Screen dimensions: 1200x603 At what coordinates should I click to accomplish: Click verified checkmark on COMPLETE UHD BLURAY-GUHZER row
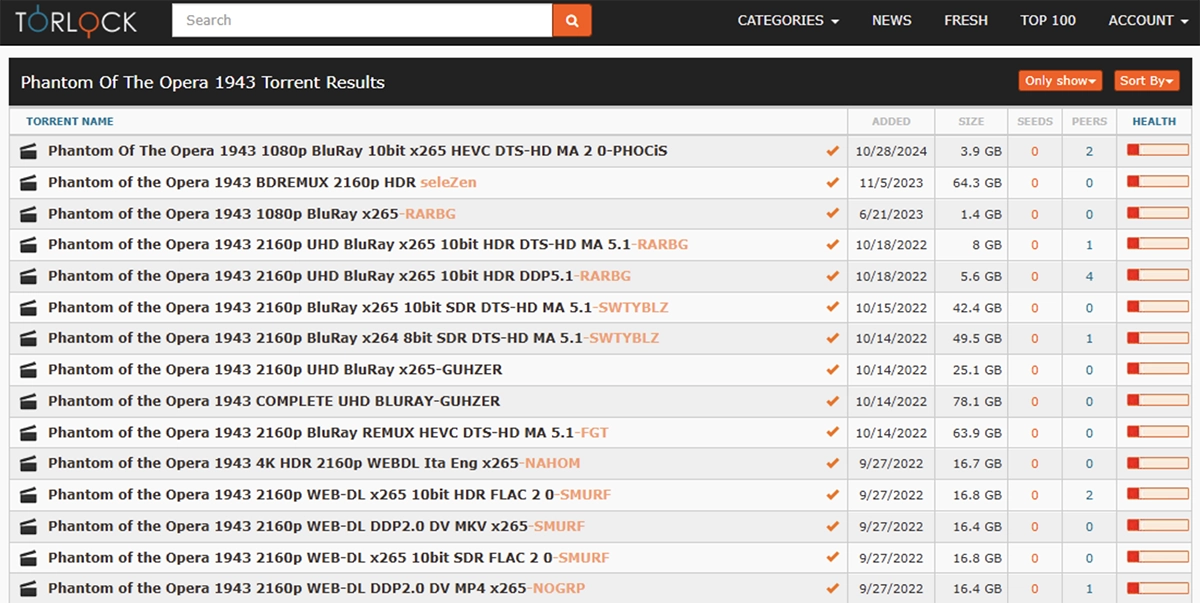pos(832,401)
